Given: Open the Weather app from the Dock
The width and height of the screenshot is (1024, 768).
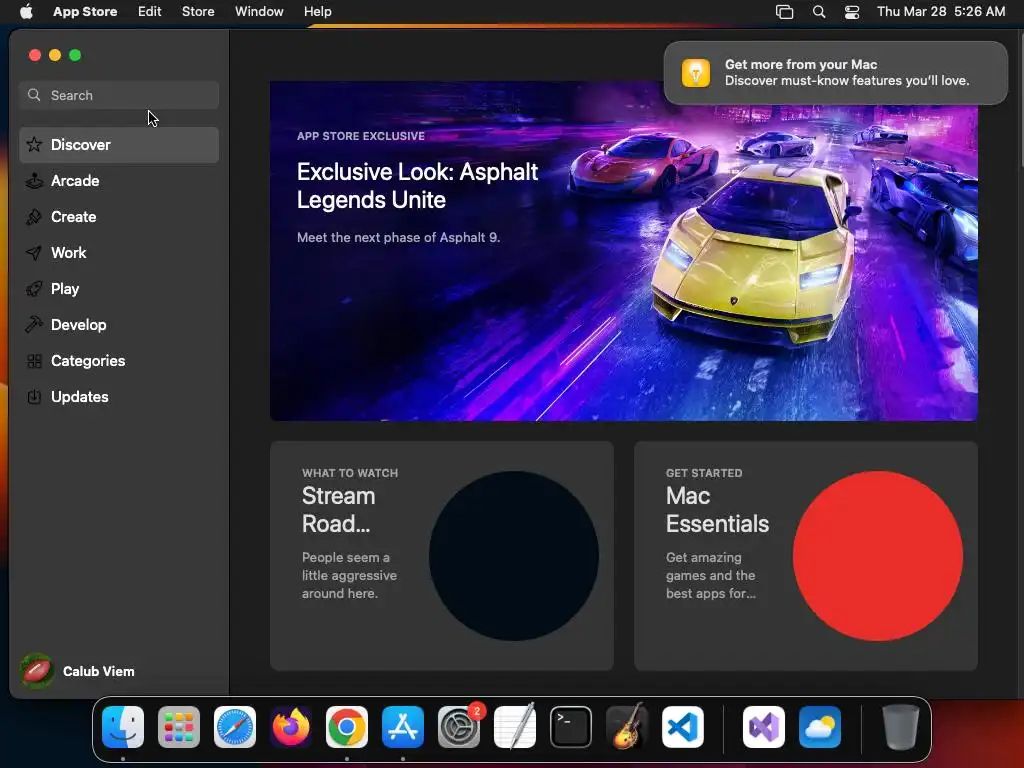Looking at the screenshot, I should (x=820, y=727).
